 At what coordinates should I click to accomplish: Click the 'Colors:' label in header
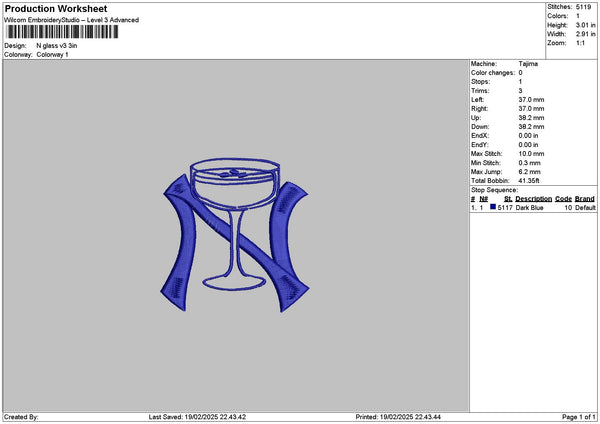(558, 16)
